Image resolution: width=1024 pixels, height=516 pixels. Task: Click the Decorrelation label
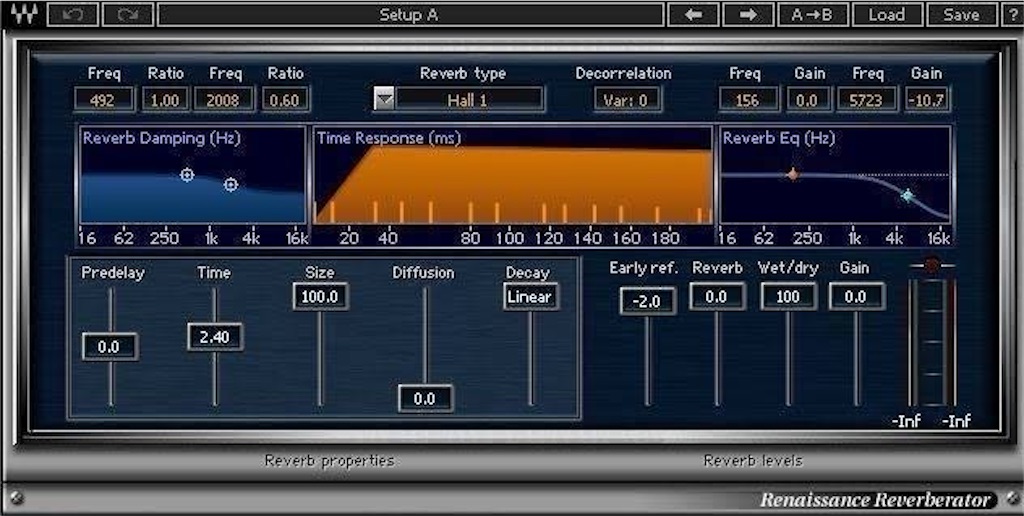(623, 73)
